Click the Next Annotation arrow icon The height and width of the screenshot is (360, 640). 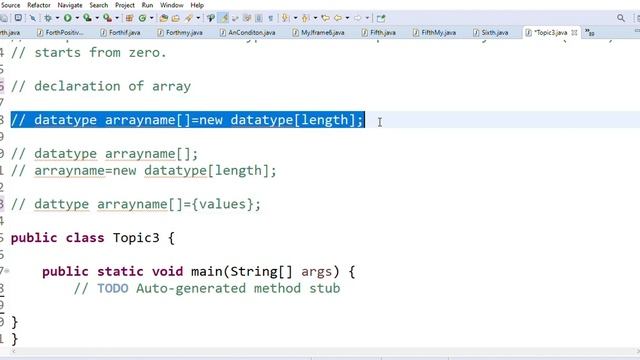coord(285,18)
